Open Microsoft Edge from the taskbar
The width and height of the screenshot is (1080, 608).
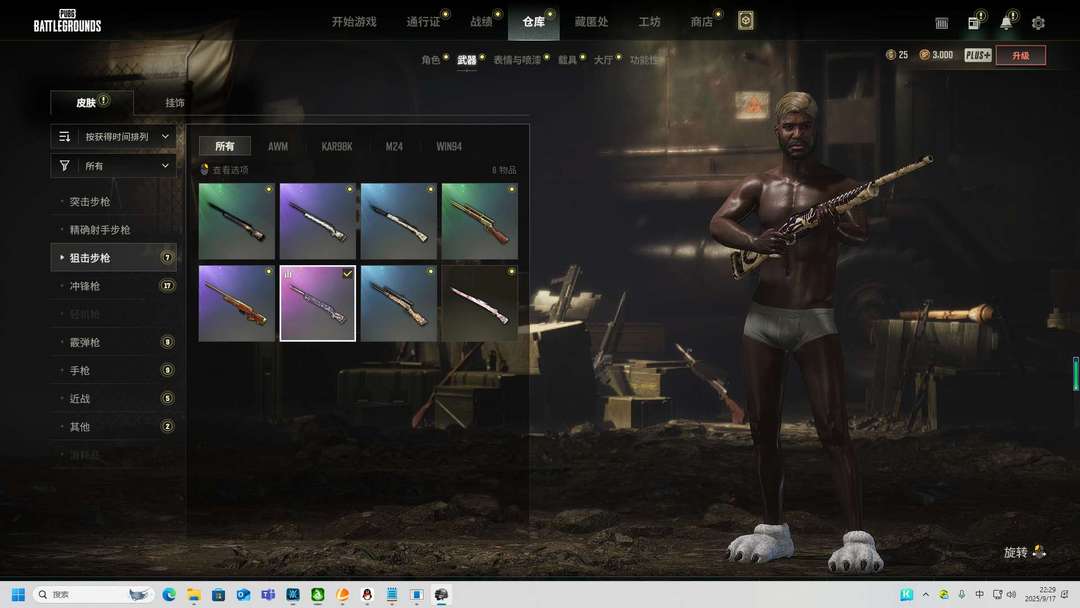coord(169,594)
